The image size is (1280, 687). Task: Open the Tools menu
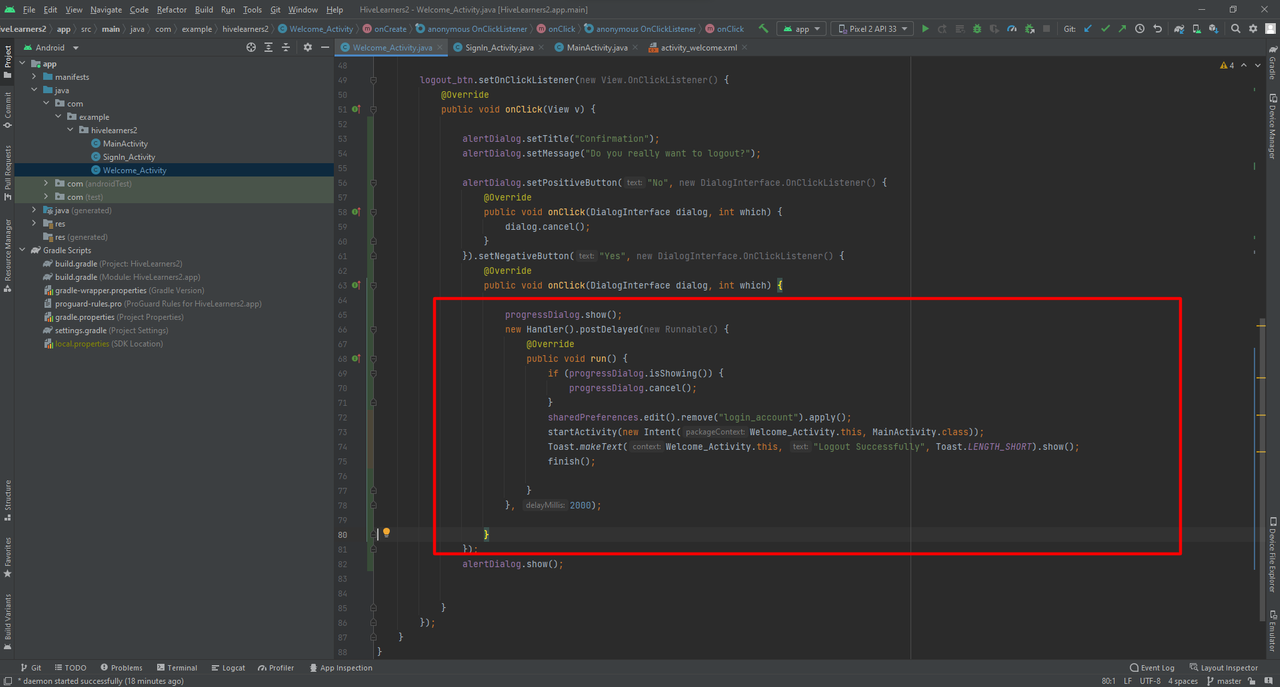coord(252,9)
